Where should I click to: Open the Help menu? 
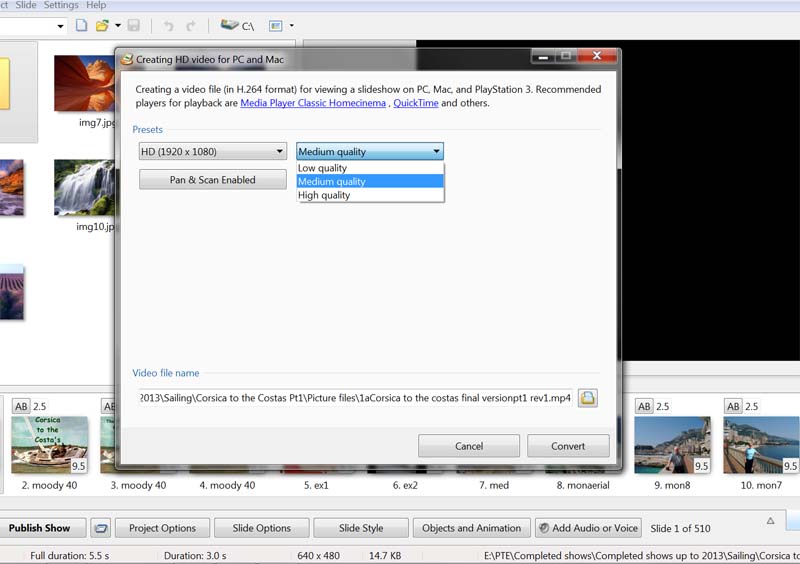click(96, 5)
